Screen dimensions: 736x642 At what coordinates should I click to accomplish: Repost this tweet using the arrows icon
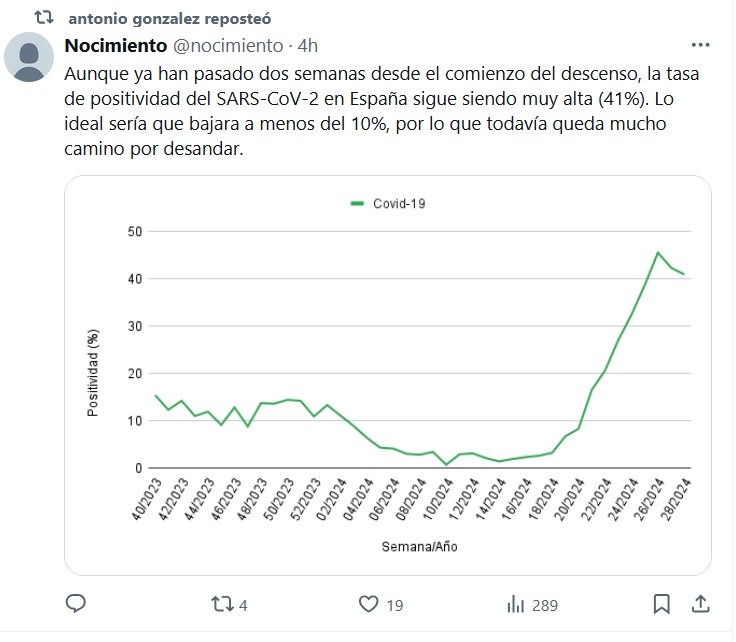[223, 604]
